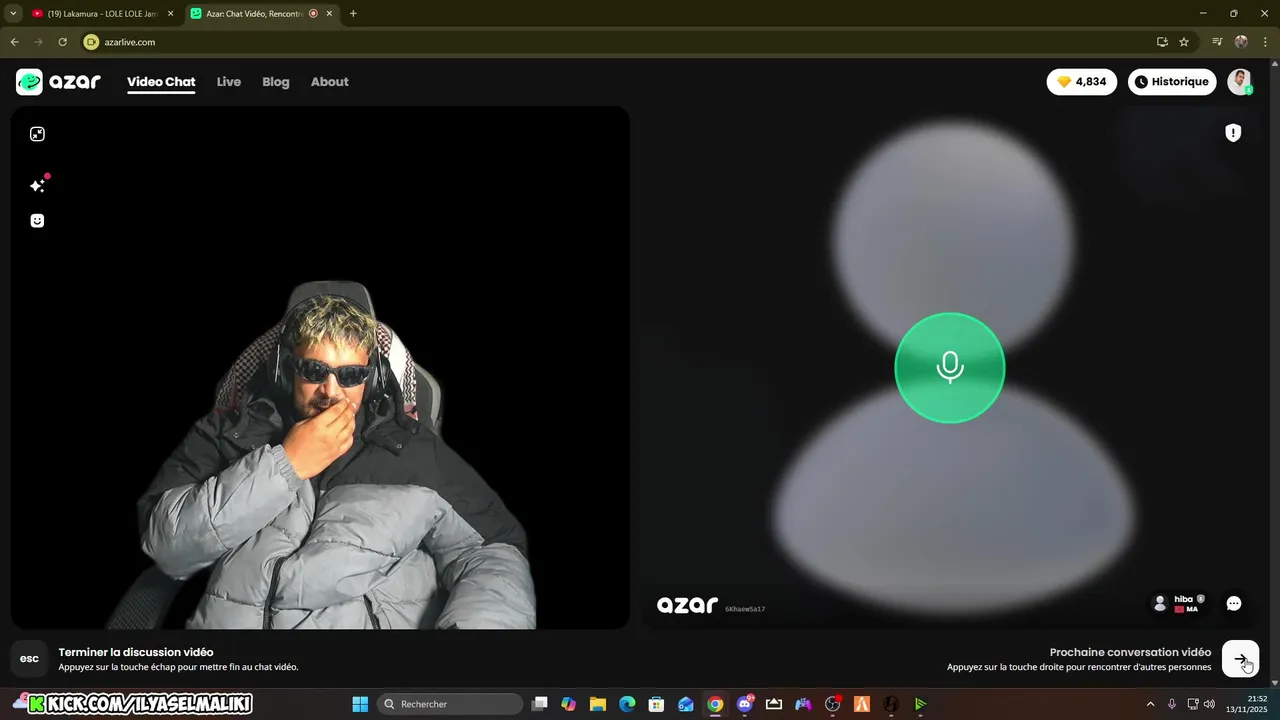This screenshot has height=720, width=1280.
Task: Click the esc end video chat button
Action: click(x=30, y=659)
